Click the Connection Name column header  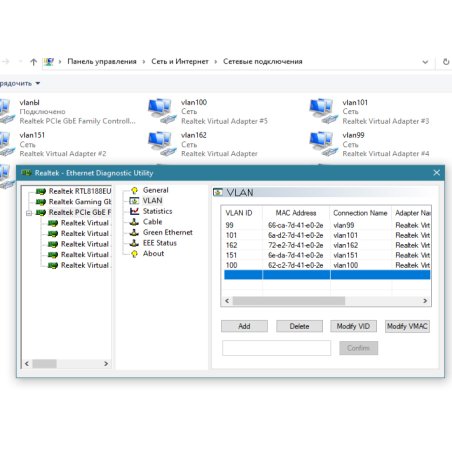coord(360,213)
